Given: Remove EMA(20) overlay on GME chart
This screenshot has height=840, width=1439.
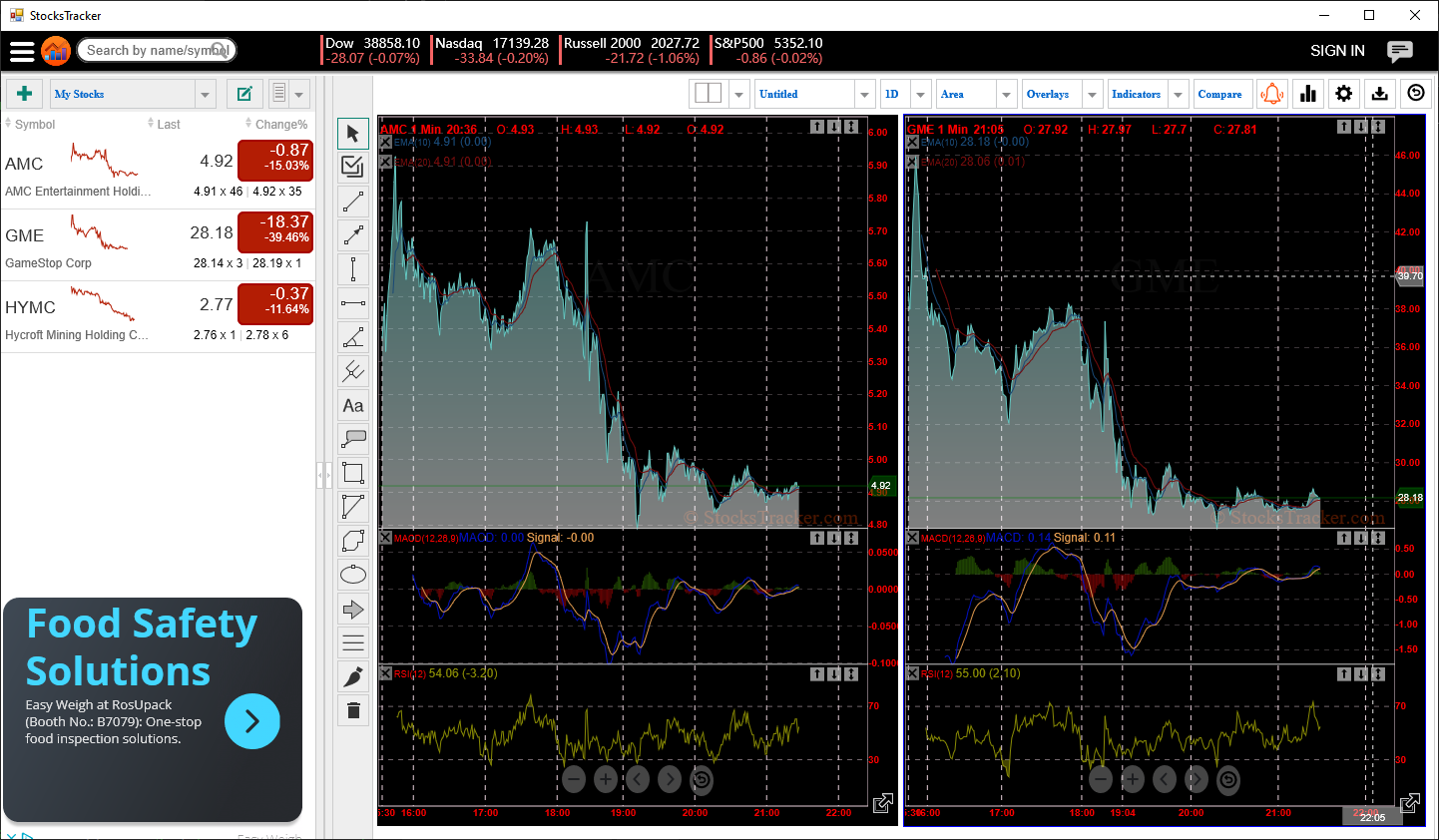Looking at the screenshot, I should 913,162.
